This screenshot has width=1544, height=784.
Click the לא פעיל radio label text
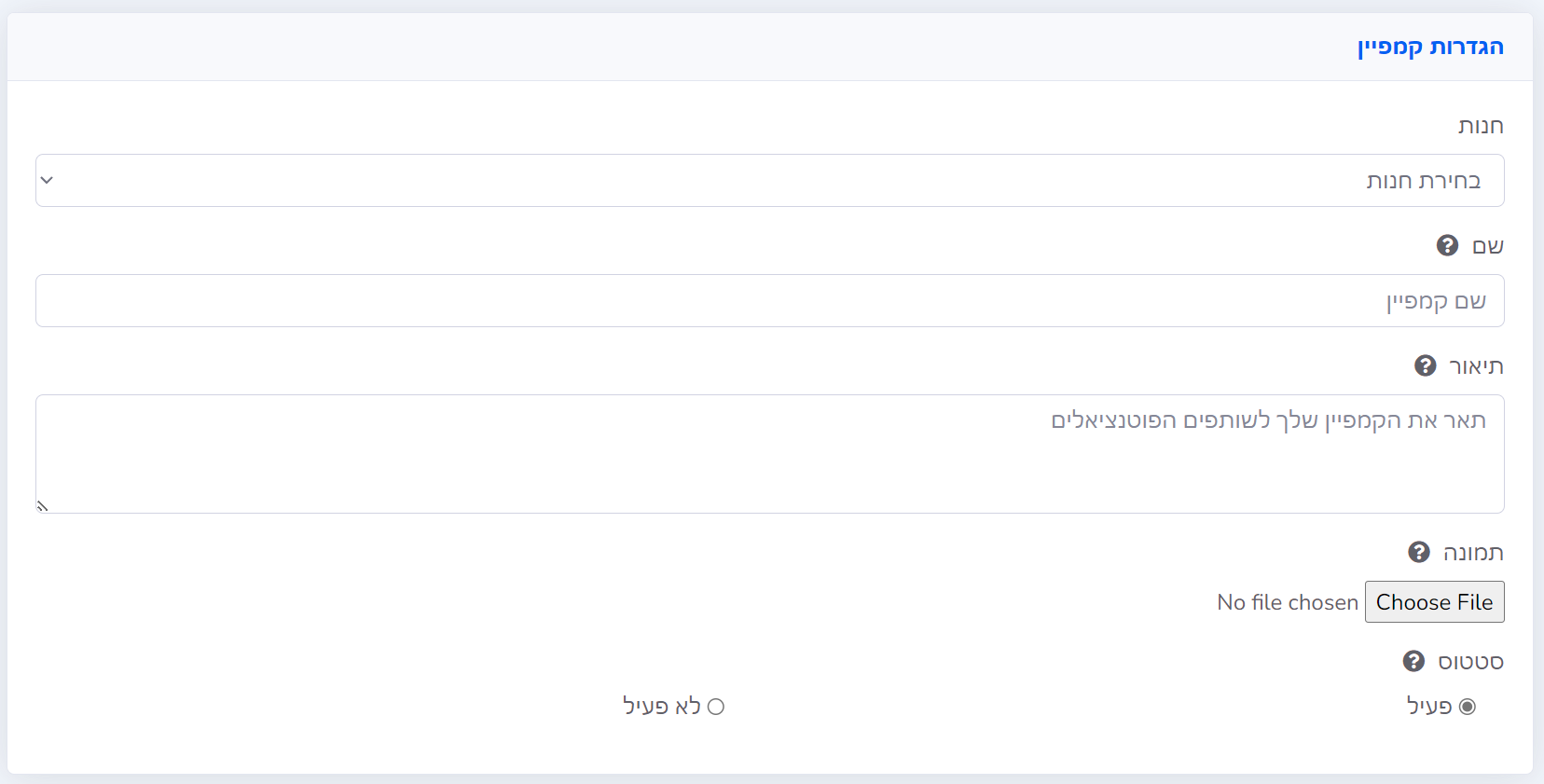661,707
